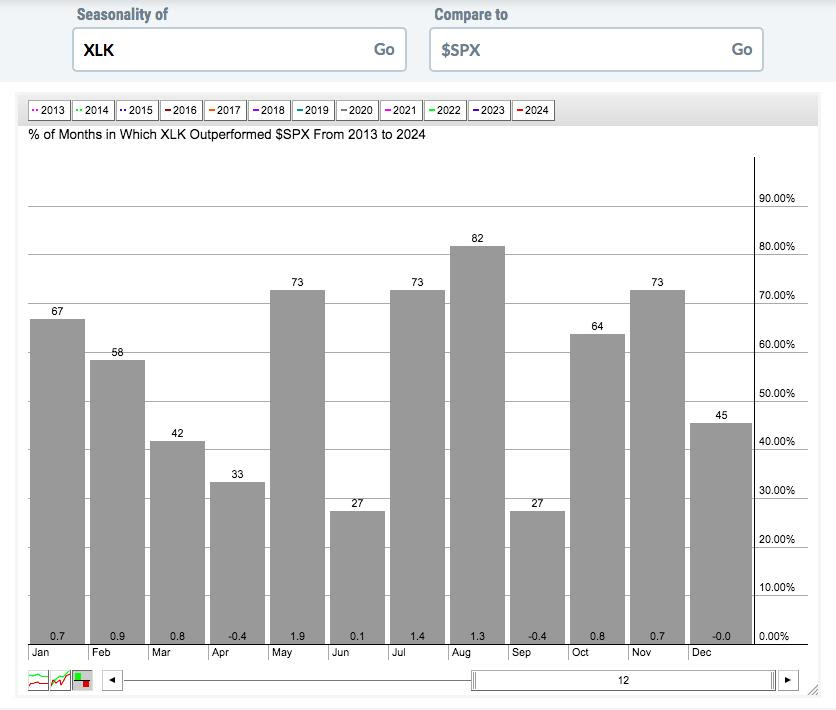
Task: Click the May average return value 1.9
Action: pos(297,636)
